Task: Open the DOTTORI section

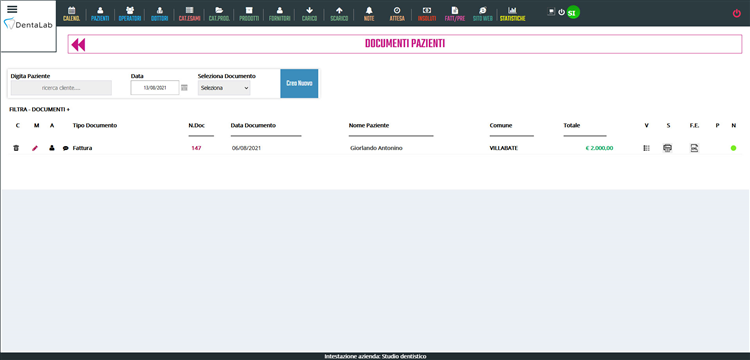Action: (159, 14)
